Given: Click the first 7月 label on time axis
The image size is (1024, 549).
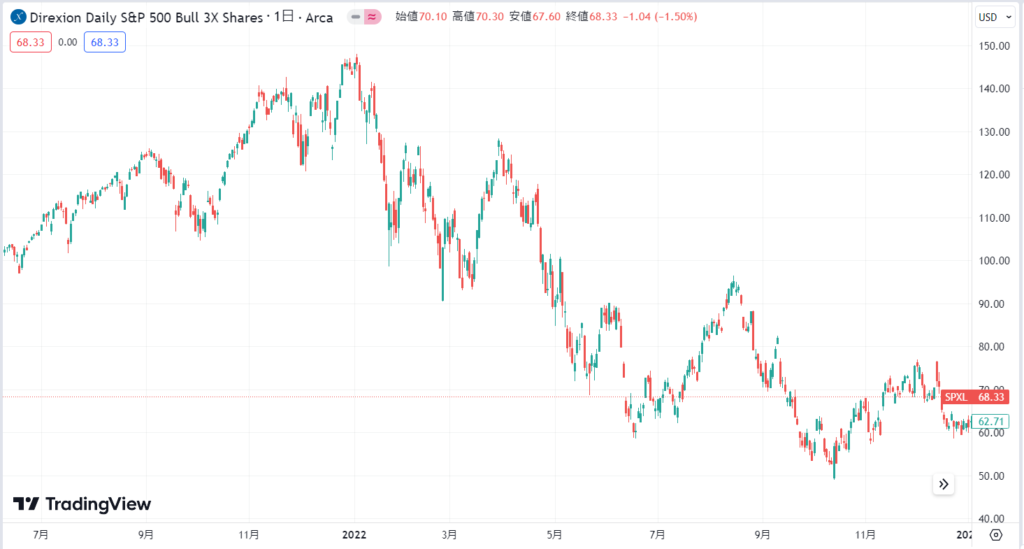Looking at the screenshot, I should (x=40, y=535).
